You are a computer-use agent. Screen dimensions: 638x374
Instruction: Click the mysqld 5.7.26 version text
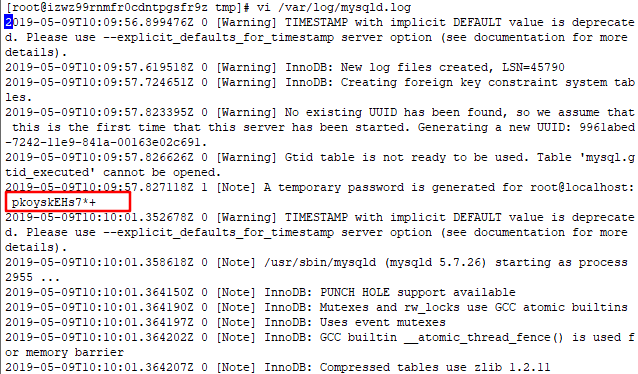tap(435, 262)
